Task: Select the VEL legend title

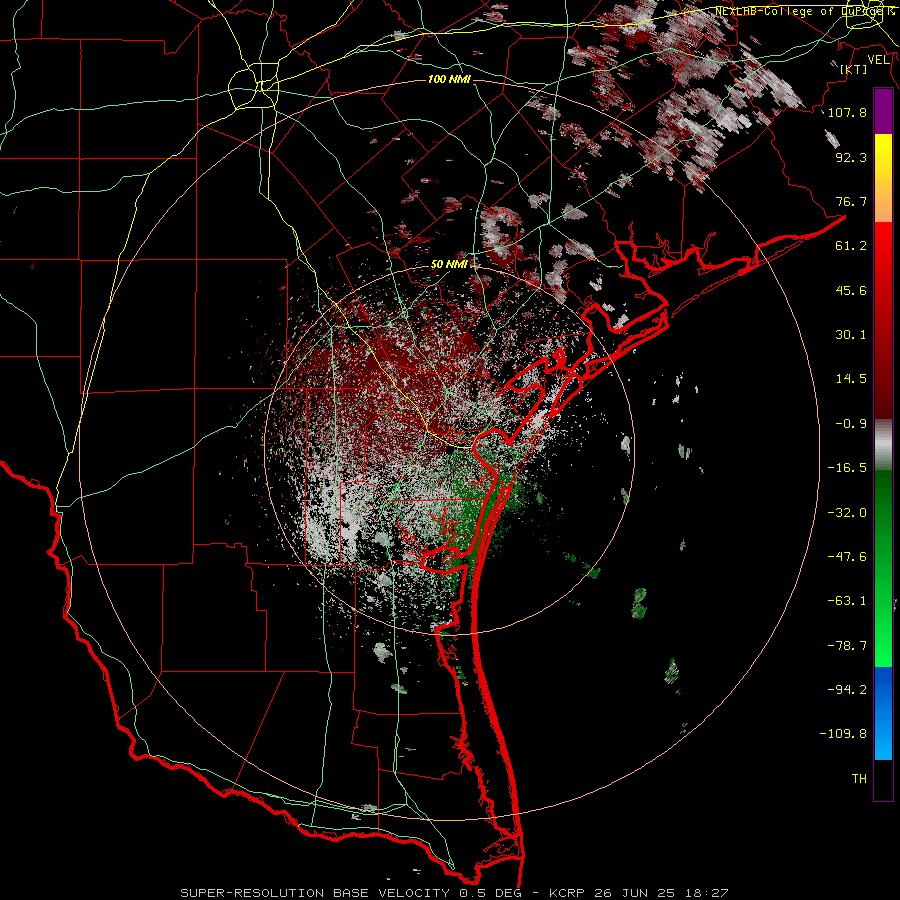Action: pyautogui.click(x=878, y=59)
